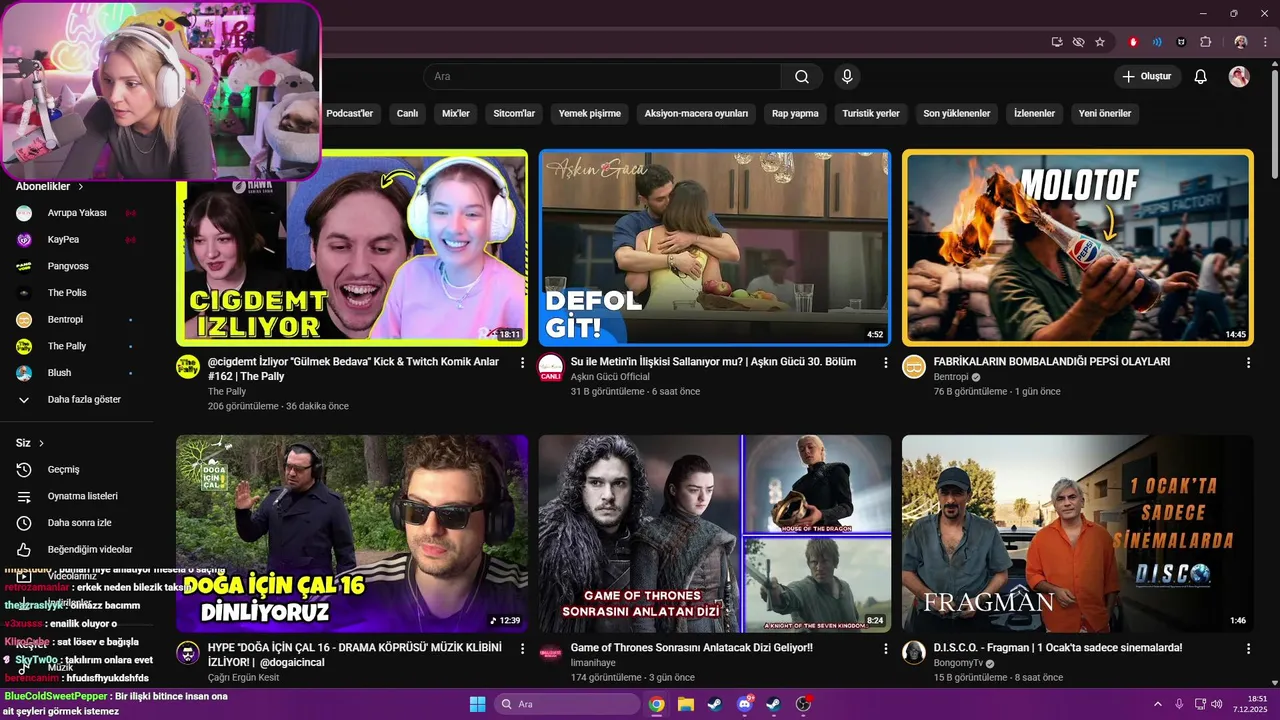Screen dimensions: 1280x720
Task: Select the Yemek pişirme filter chip
Action: point(590,113)
